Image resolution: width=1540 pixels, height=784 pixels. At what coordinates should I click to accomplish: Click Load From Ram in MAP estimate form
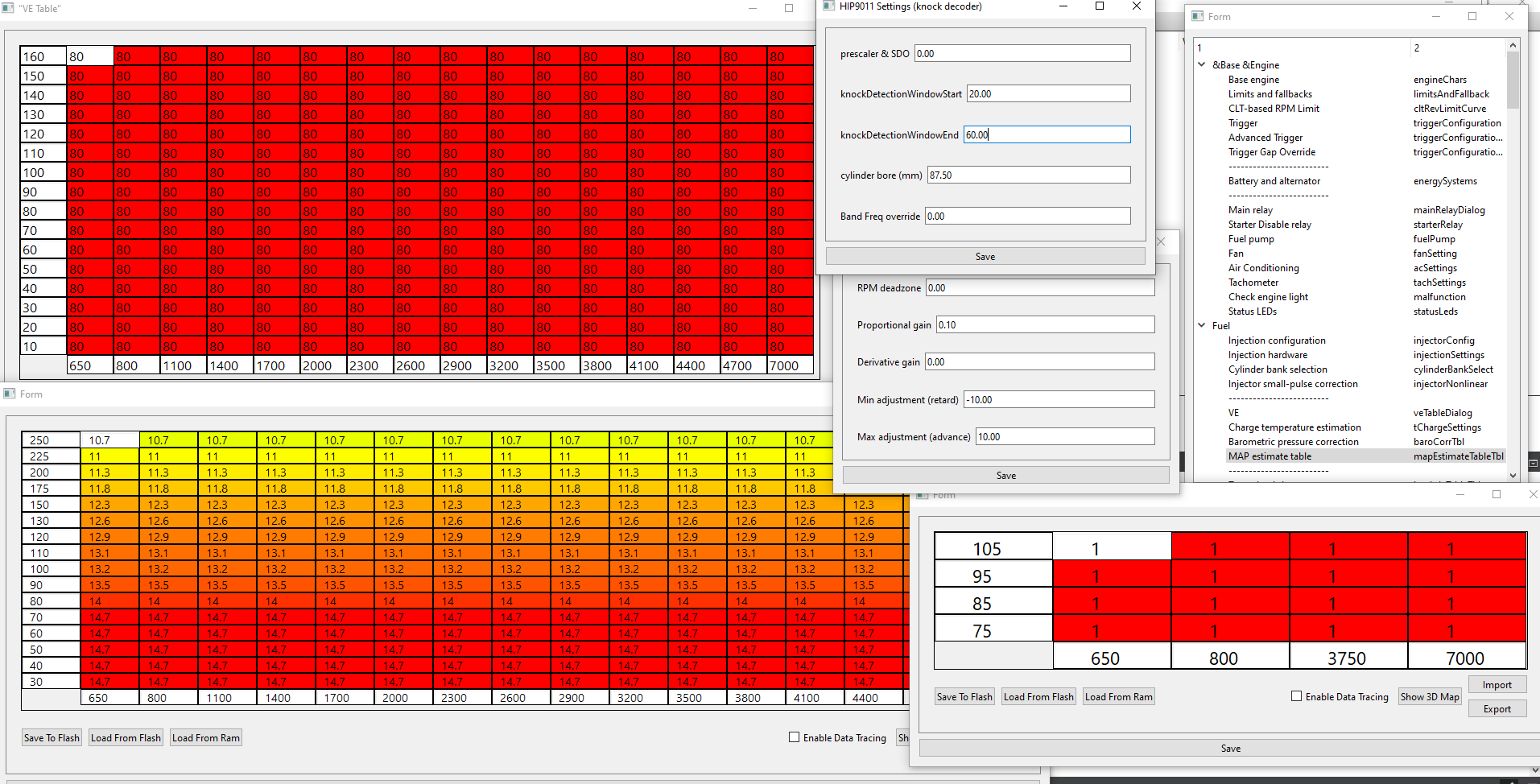(1118, 697)
